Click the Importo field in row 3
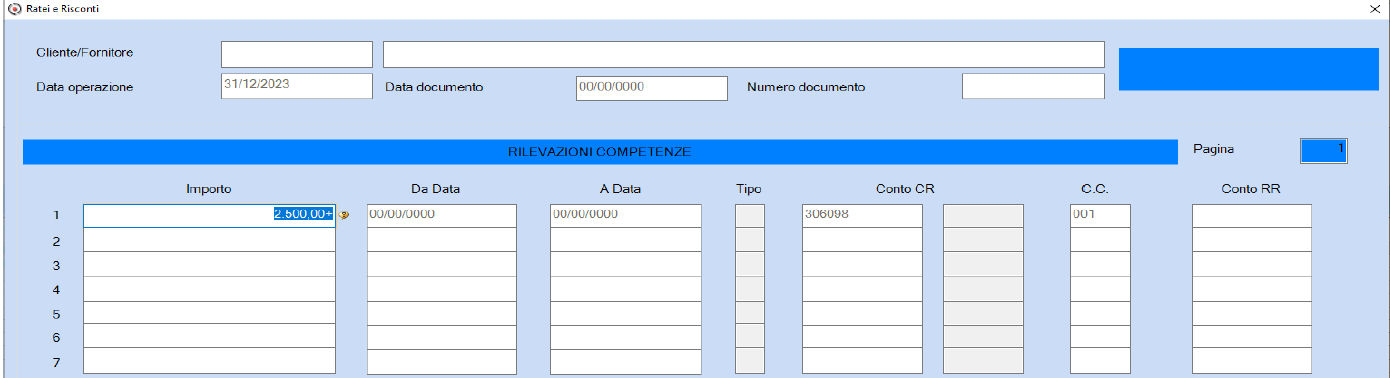 (x=209, y=264)
